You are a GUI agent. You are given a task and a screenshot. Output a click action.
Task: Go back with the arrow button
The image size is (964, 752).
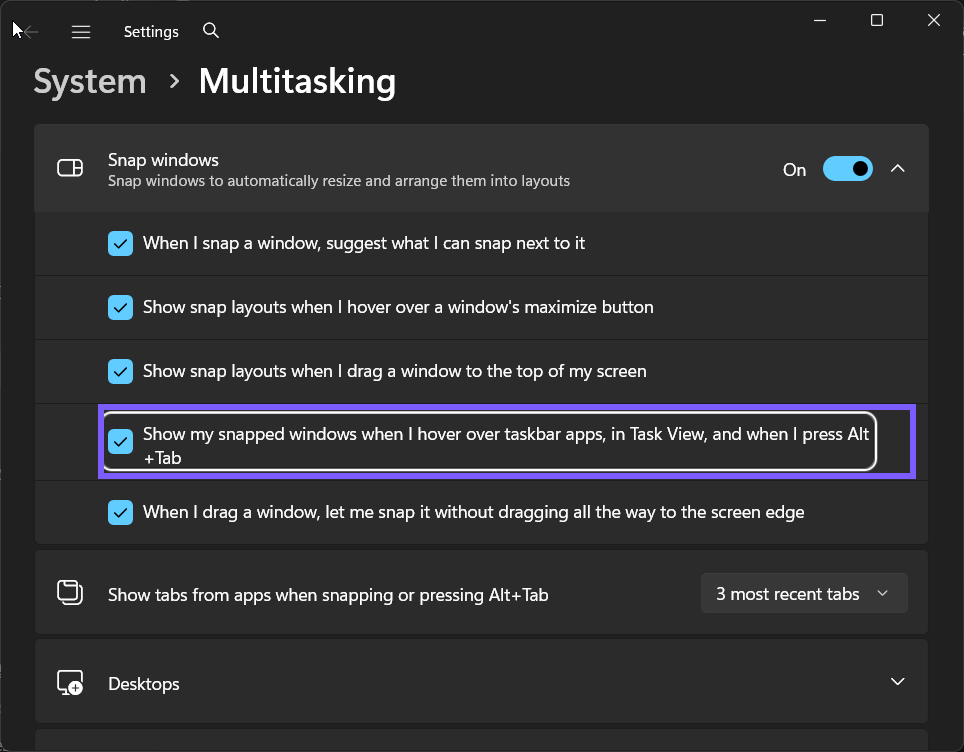30,31
